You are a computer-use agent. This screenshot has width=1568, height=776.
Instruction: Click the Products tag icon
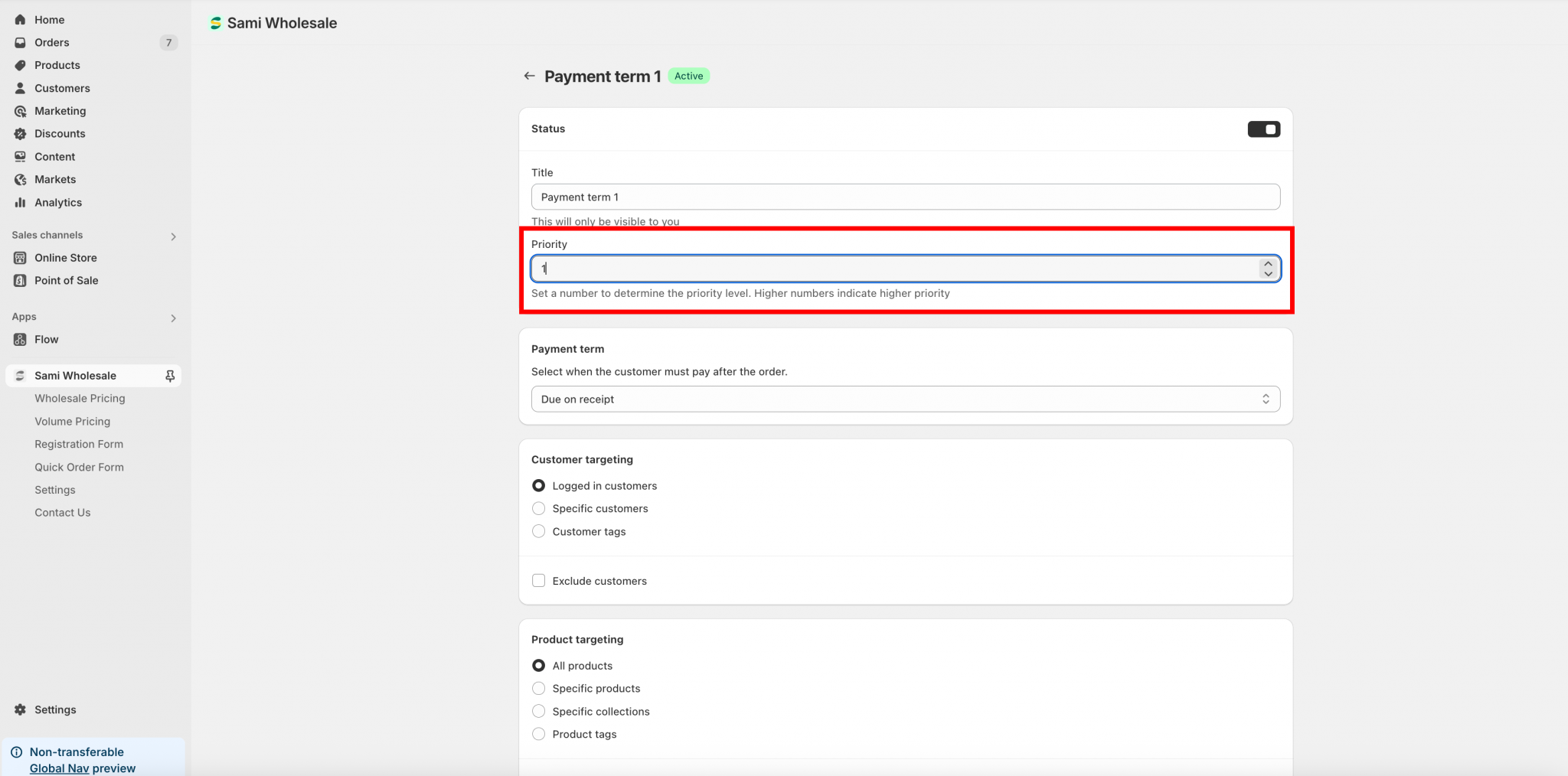[21, 66]
